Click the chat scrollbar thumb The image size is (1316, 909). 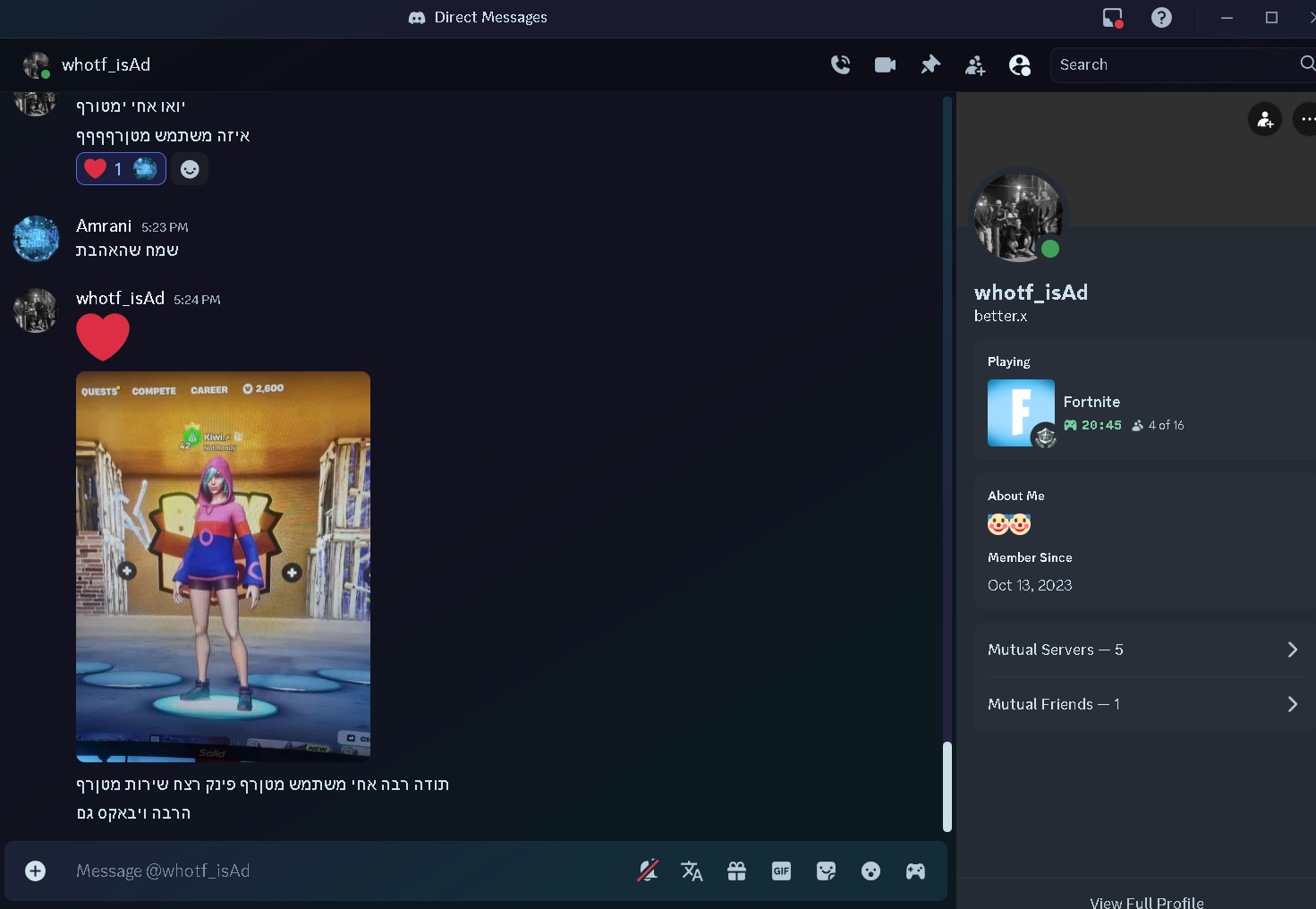click(947, 787)
